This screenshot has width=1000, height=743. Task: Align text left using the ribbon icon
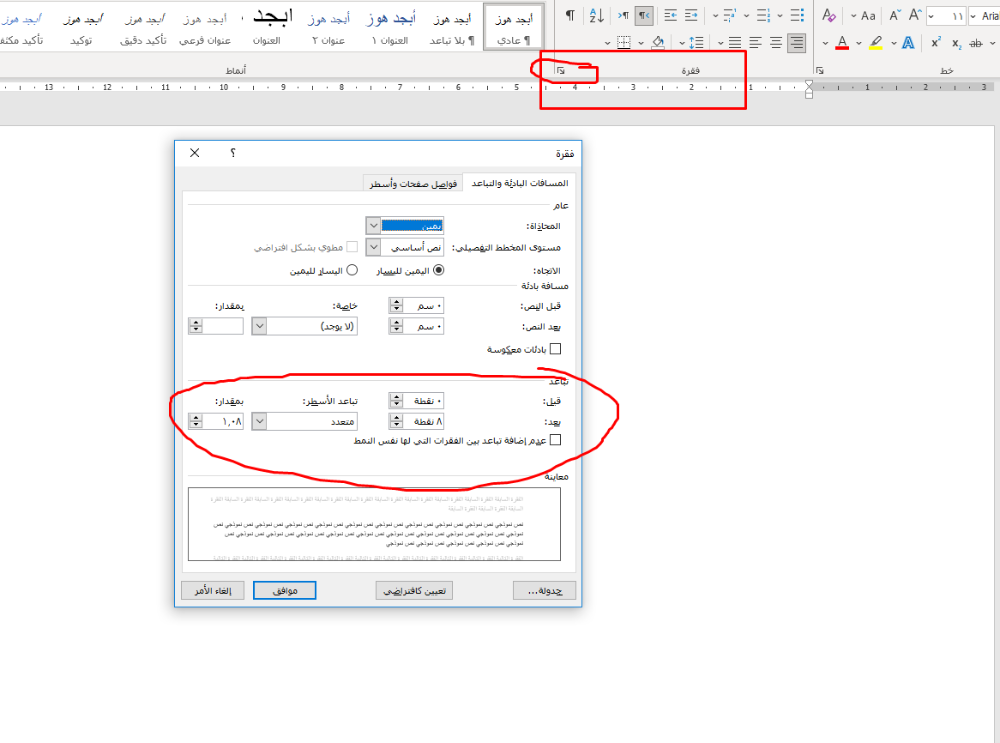(x=755, y=43)
